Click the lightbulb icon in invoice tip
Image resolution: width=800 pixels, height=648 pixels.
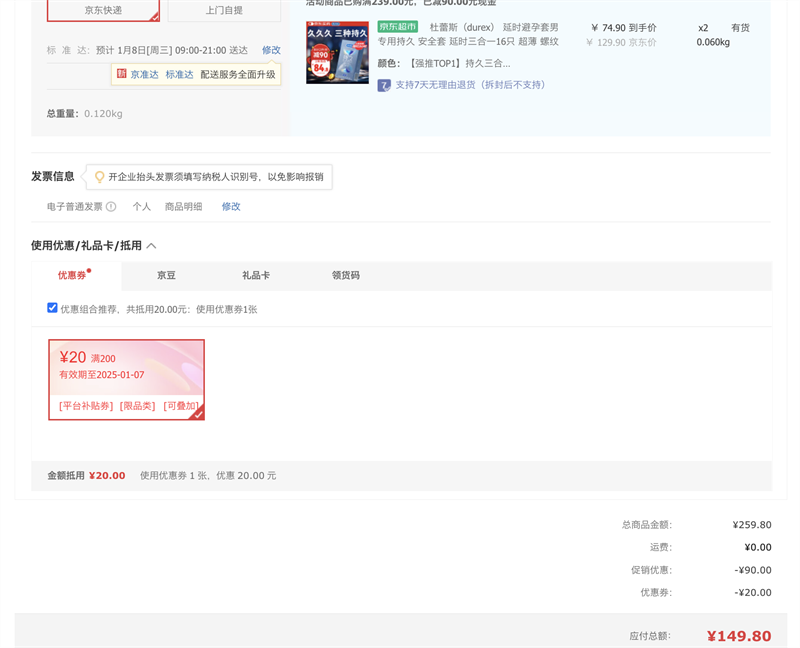(x=99, y=177)
